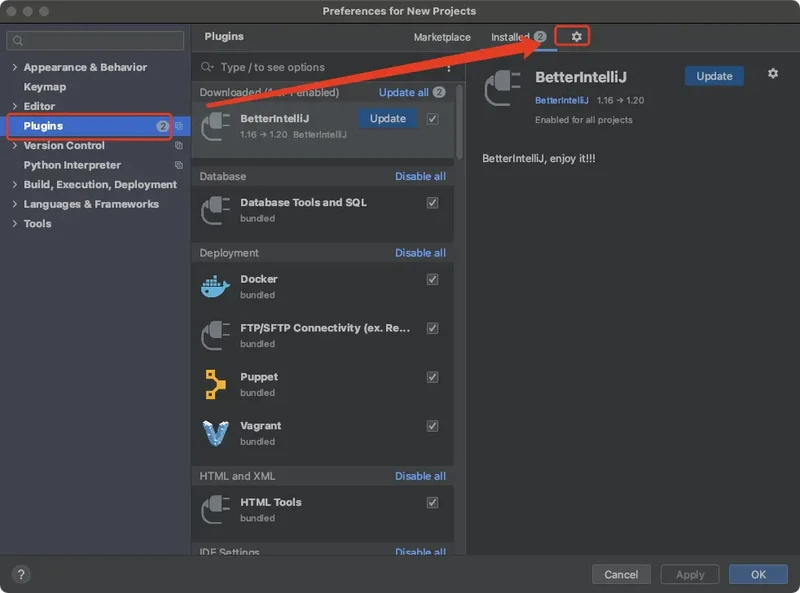800x593 pixels.
Task: Open Python Interpreter settings
Action: point(72,165)
